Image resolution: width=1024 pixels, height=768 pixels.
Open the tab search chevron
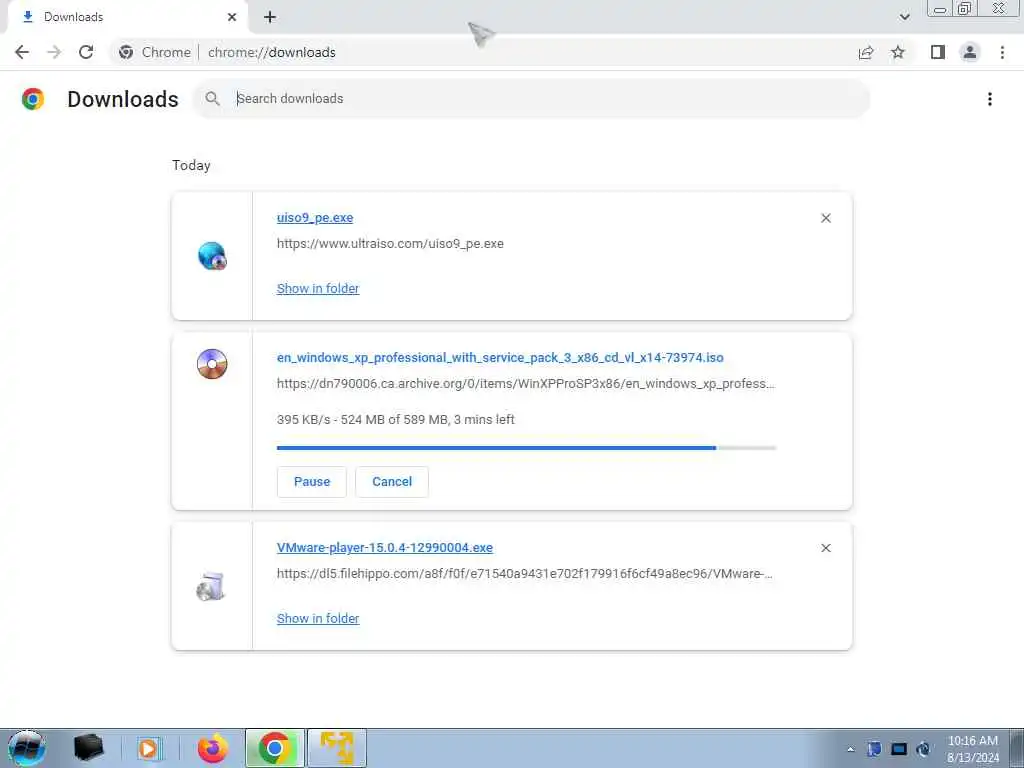[904, 17]
